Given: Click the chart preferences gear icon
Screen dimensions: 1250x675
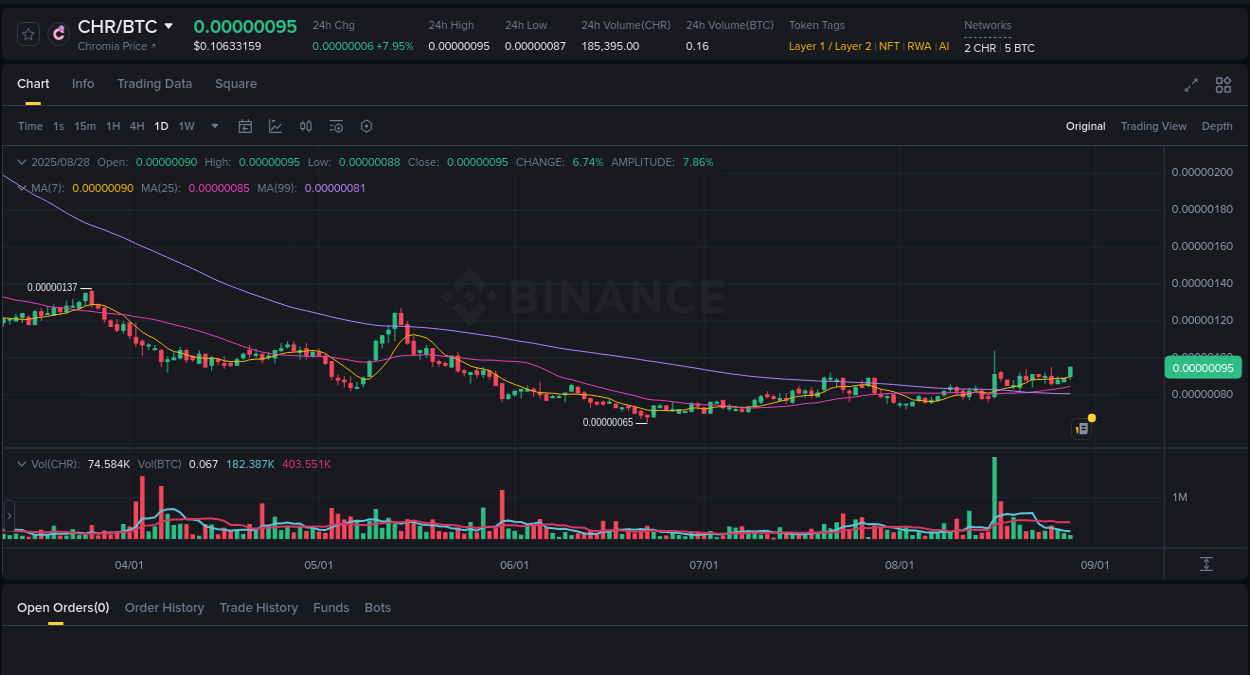Looking at the screenshot, I should 366,126.
